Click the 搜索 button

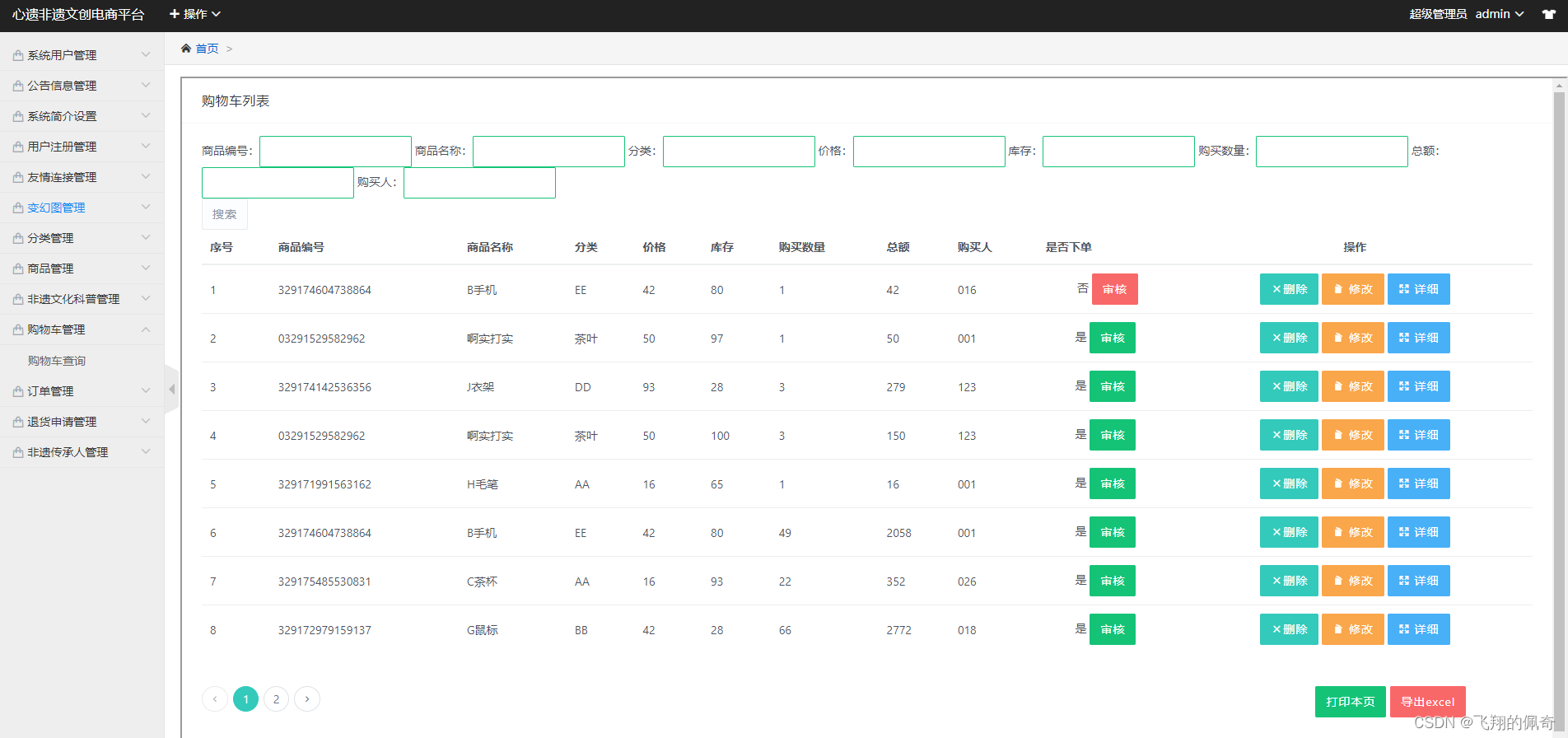coord(224,214)
